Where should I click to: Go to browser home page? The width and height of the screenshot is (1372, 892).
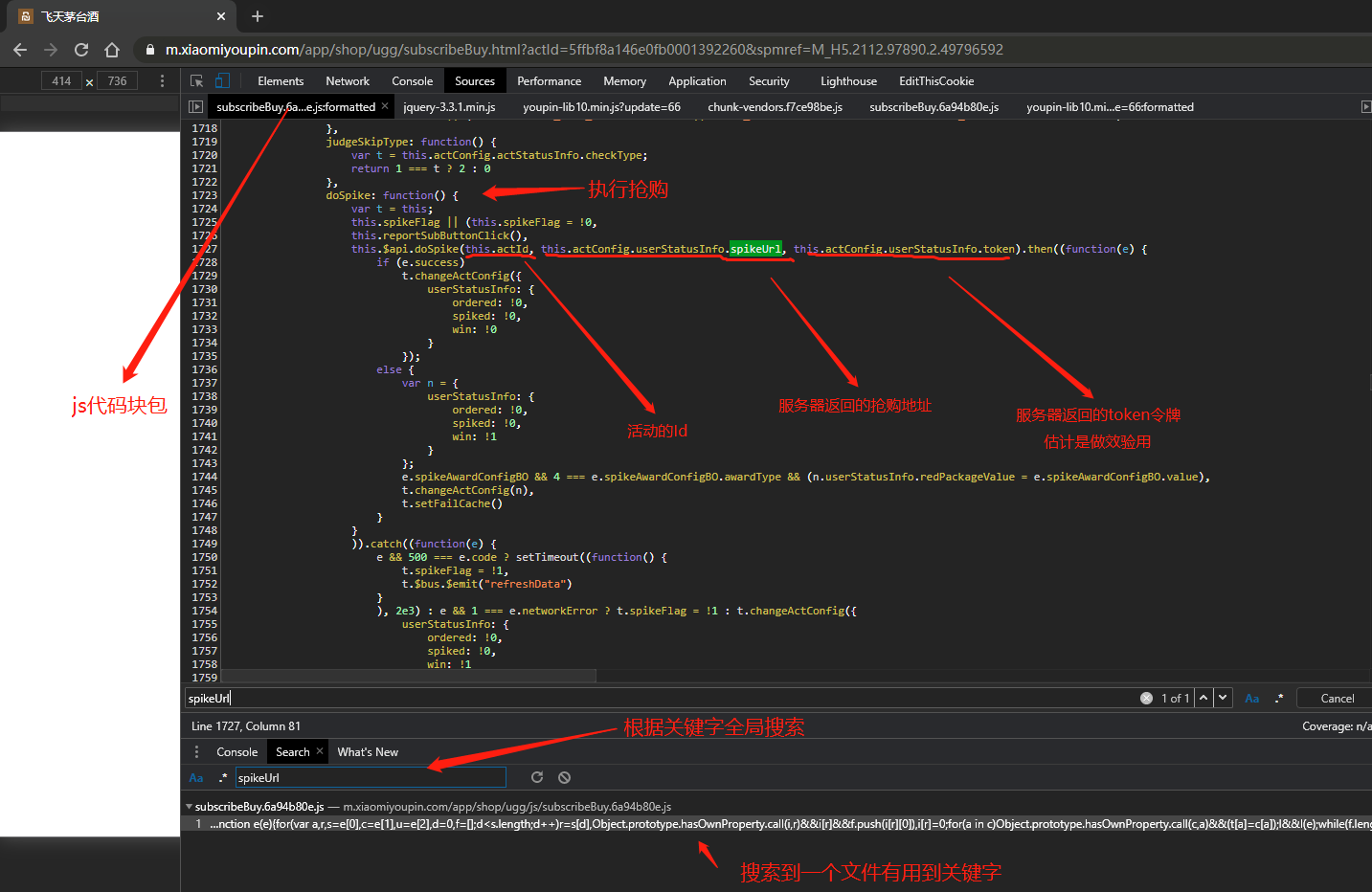click(x=112, y=50)
